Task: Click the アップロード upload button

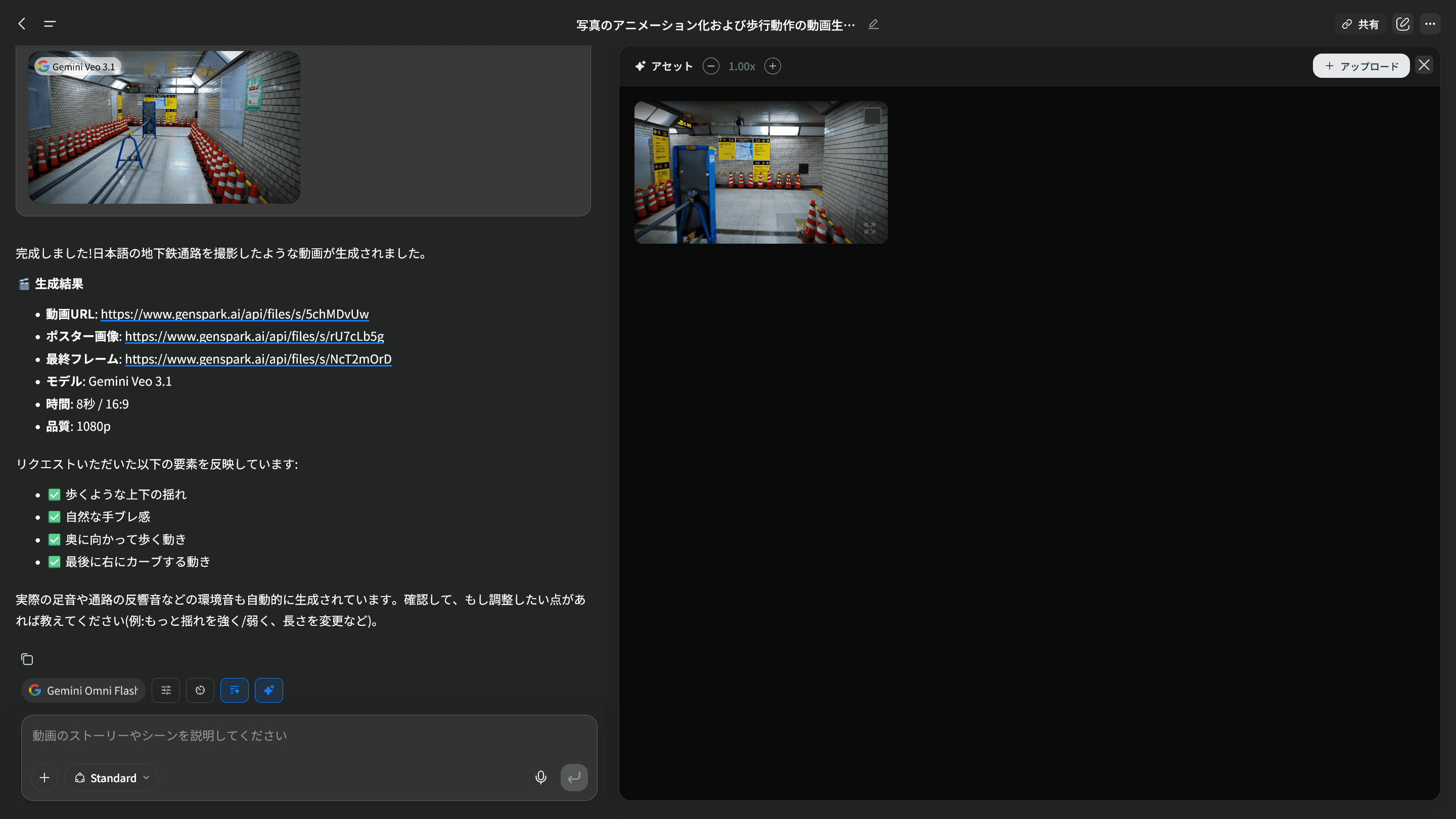Action: (1361, 66)
